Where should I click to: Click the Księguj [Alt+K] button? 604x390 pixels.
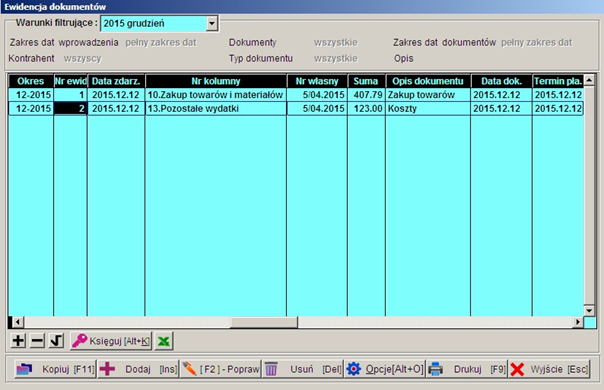[x=111, y=341]
